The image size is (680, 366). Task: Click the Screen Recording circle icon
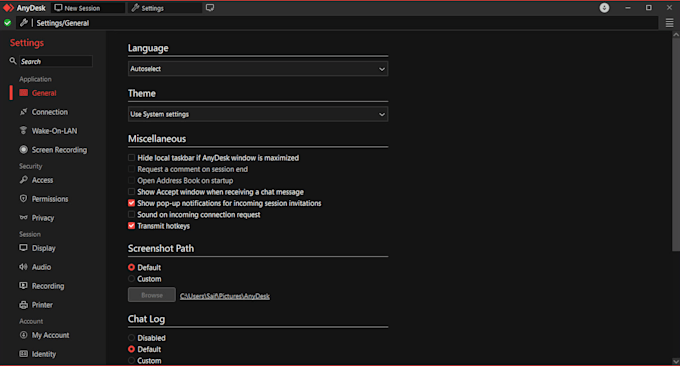click(x=23, y=150)
